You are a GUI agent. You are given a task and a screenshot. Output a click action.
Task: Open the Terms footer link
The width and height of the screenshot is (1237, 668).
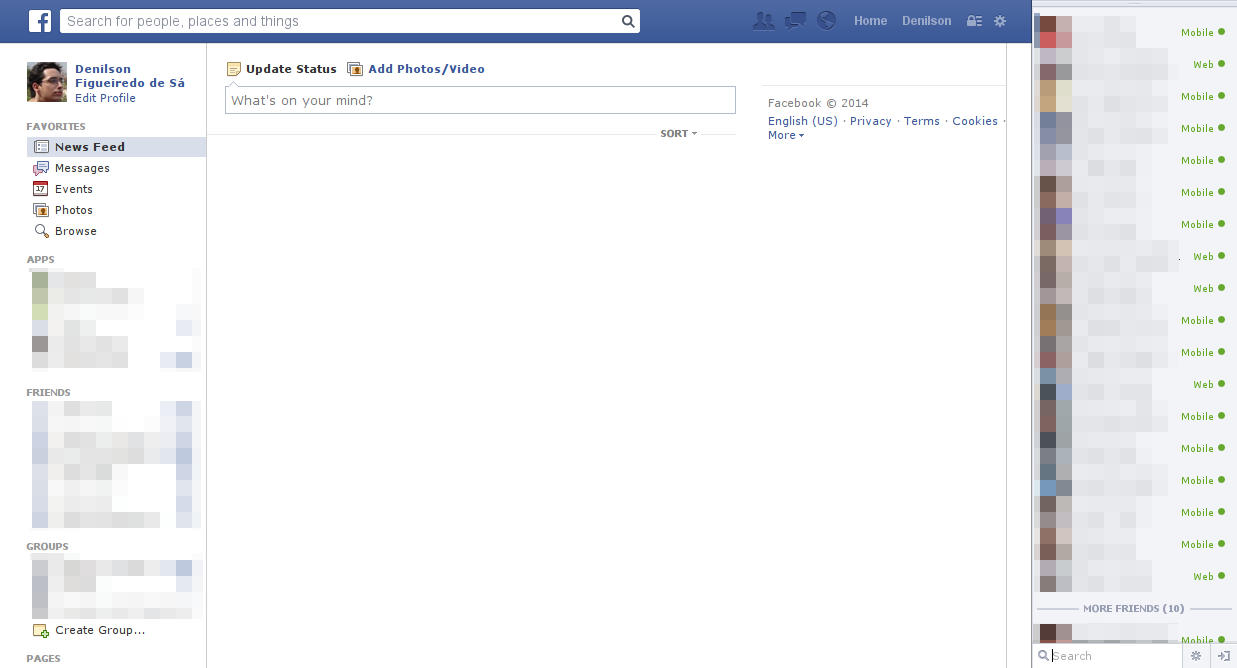point(922,121)
